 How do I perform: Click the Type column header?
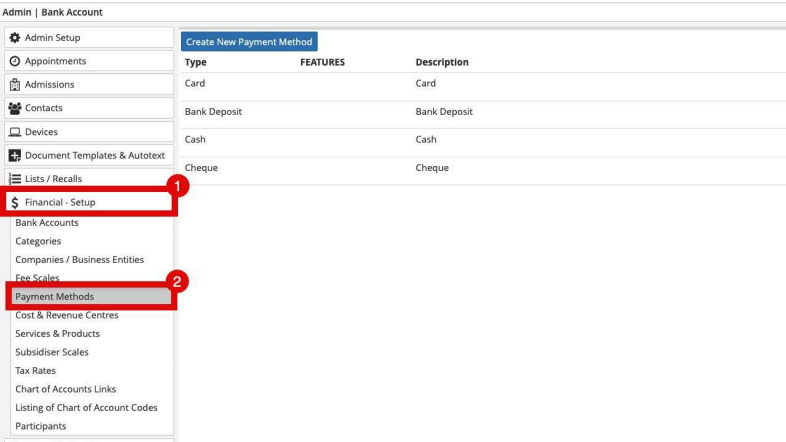tap(195, 62)
